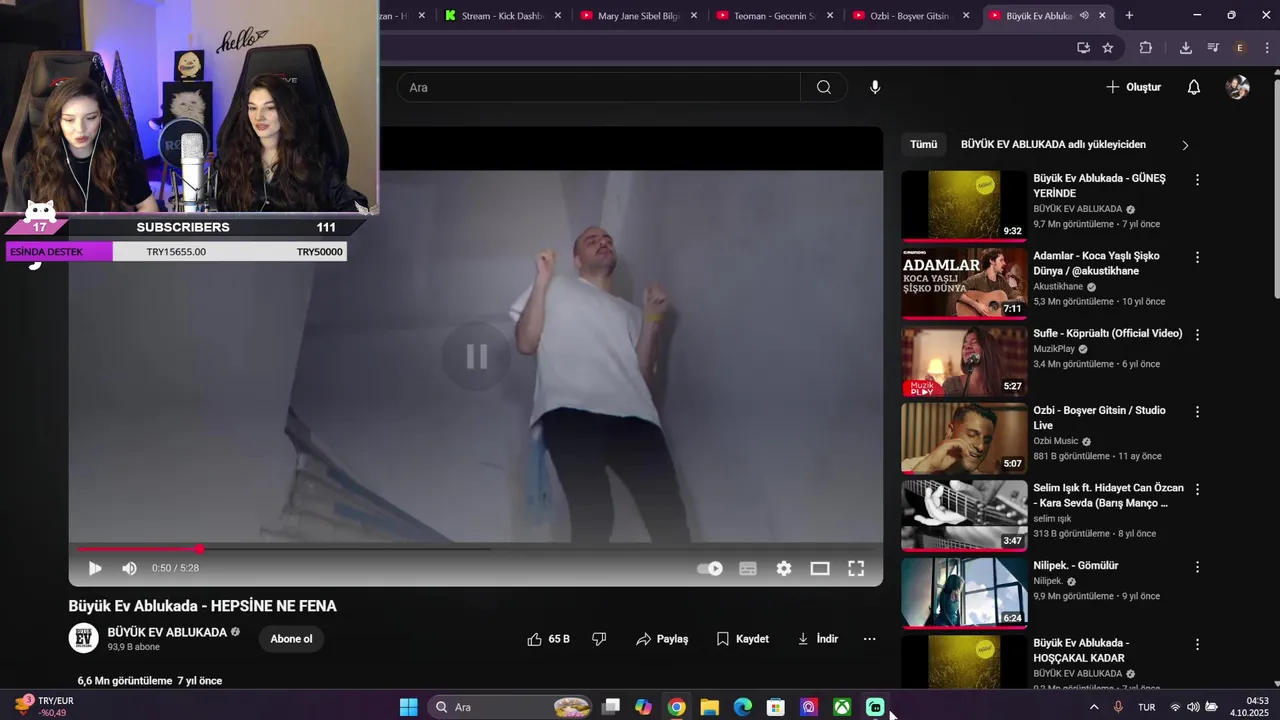Click the Oluştur create button
Screen dimensions: 1280x720
click(1133, 87)
